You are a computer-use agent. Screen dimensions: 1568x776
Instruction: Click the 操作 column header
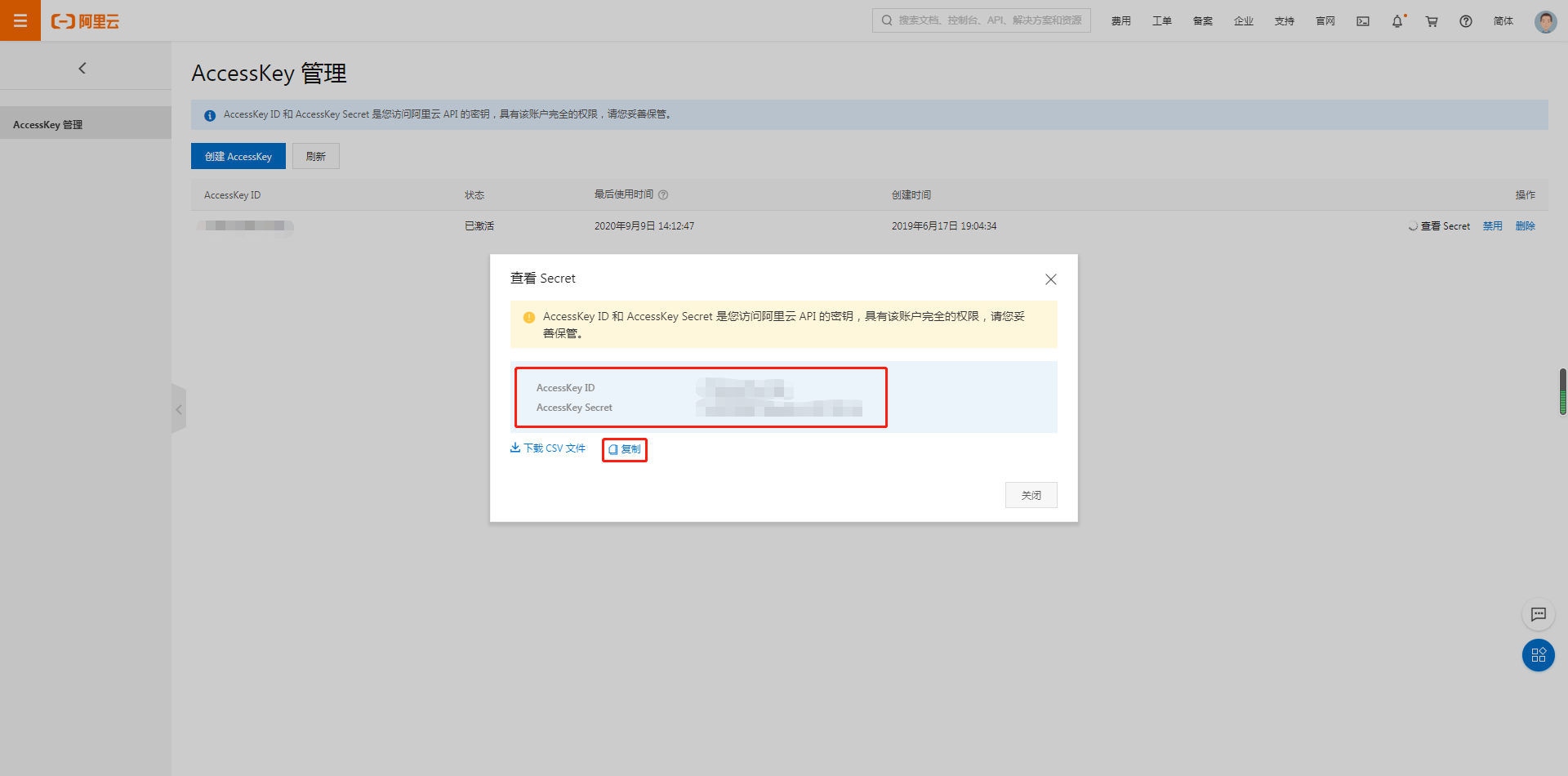(x=1526, y=195)
